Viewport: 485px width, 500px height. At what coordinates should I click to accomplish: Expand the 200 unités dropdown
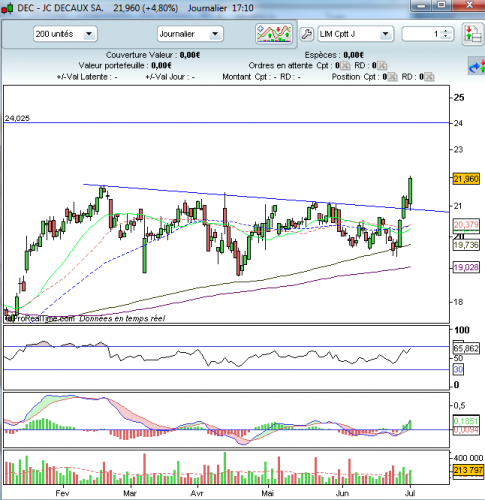point(89,34)
